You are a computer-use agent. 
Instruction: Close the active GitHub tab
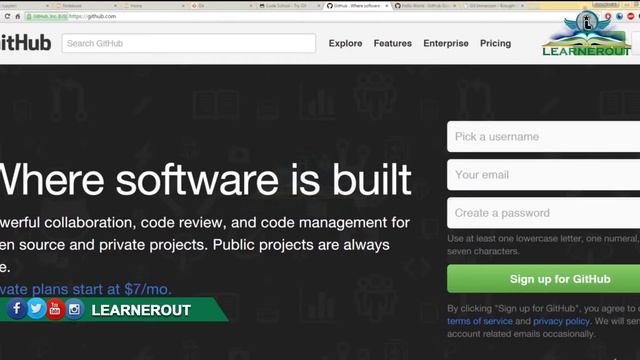(x=387, y=6)
